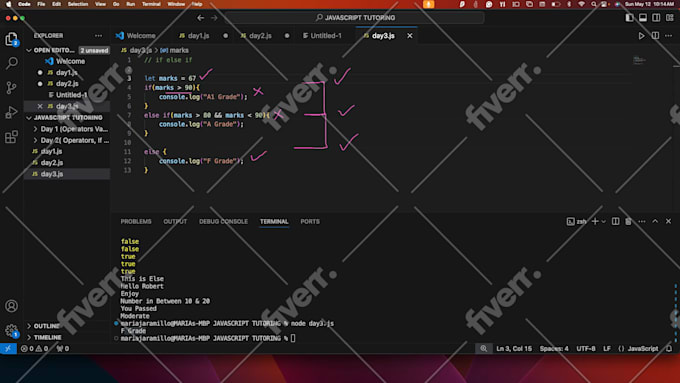
Task: Create a new terminal with plus icon
Action: point(595,221)
